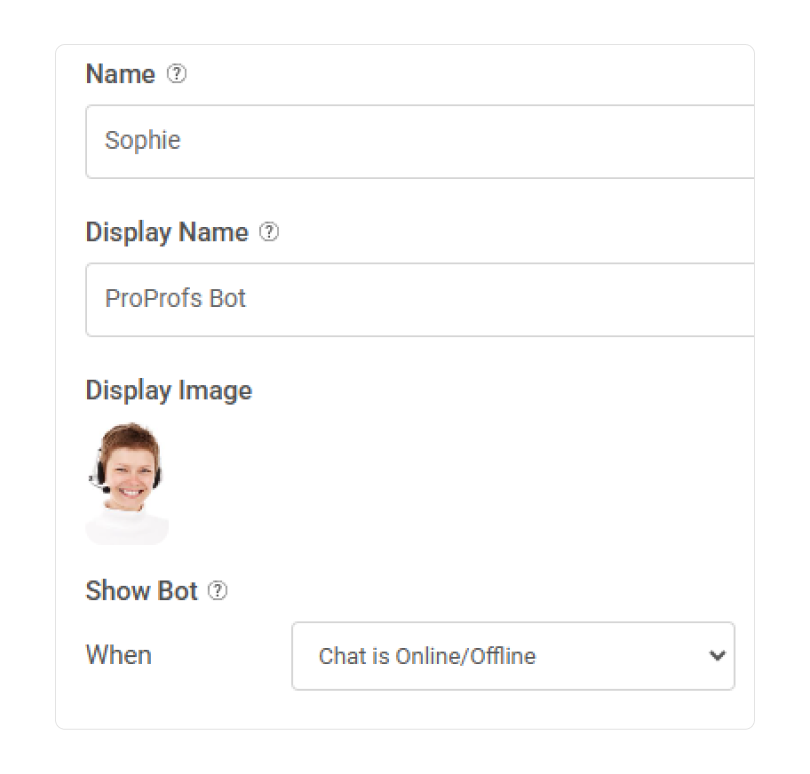Click the help icon next to Name
The image size is (810, 774).
[x=178, y=75]
